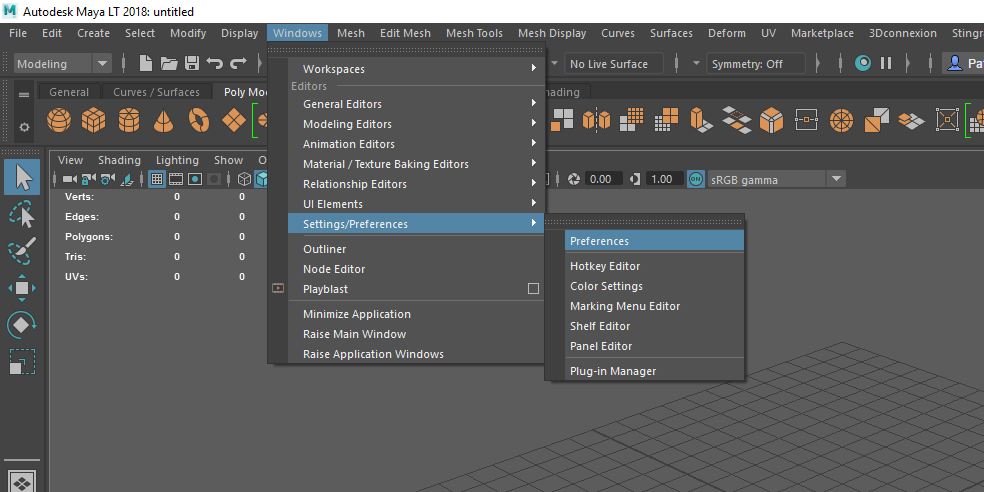Click the polygon cone shelf icon
The height and width of the screenshot is (492, 984).
163,119
